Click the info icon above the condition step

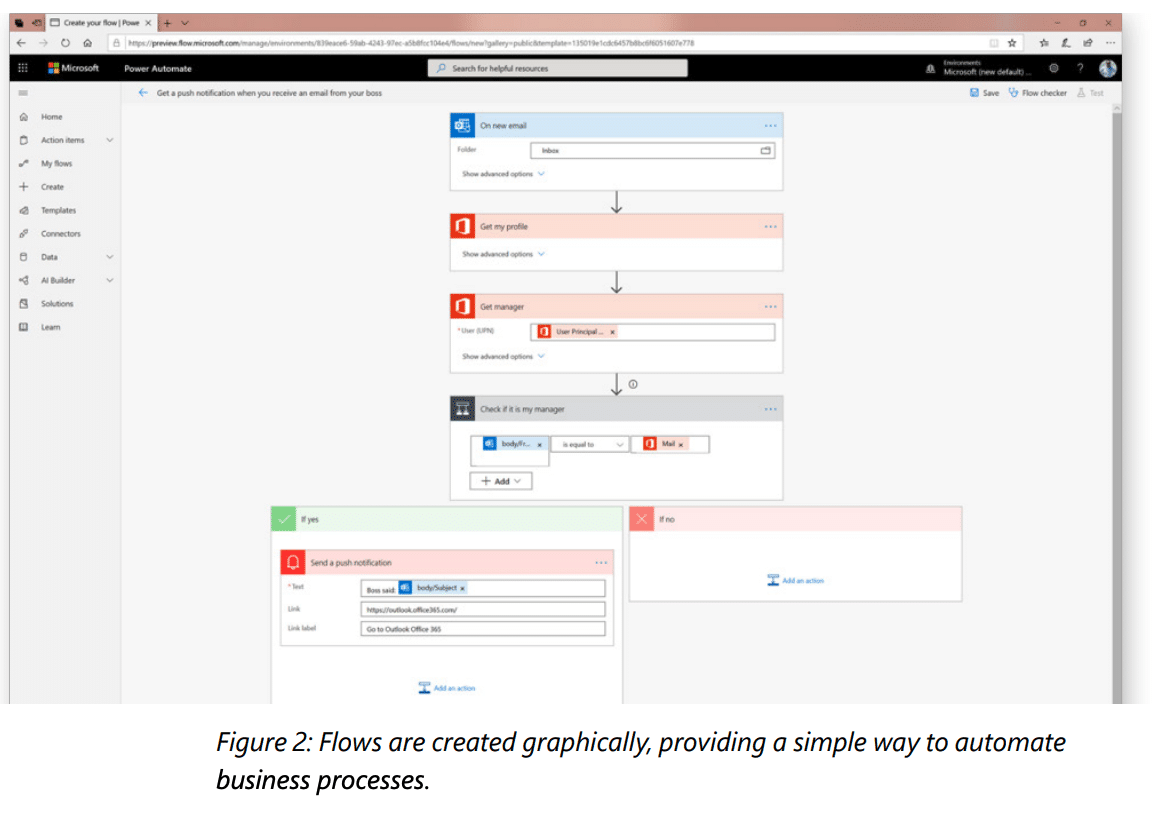pos(633,384)
